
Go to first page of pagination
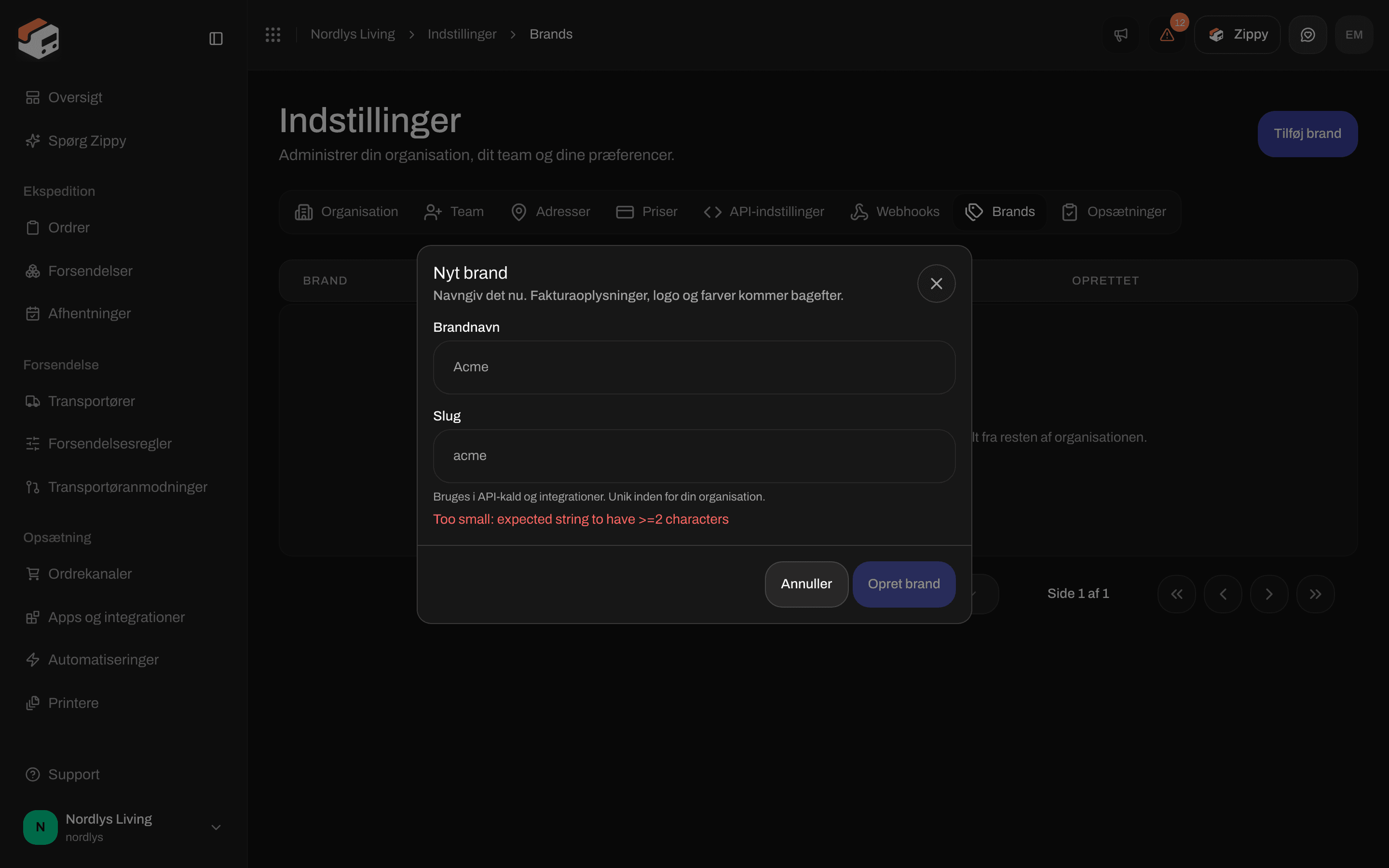point(1177,594)
